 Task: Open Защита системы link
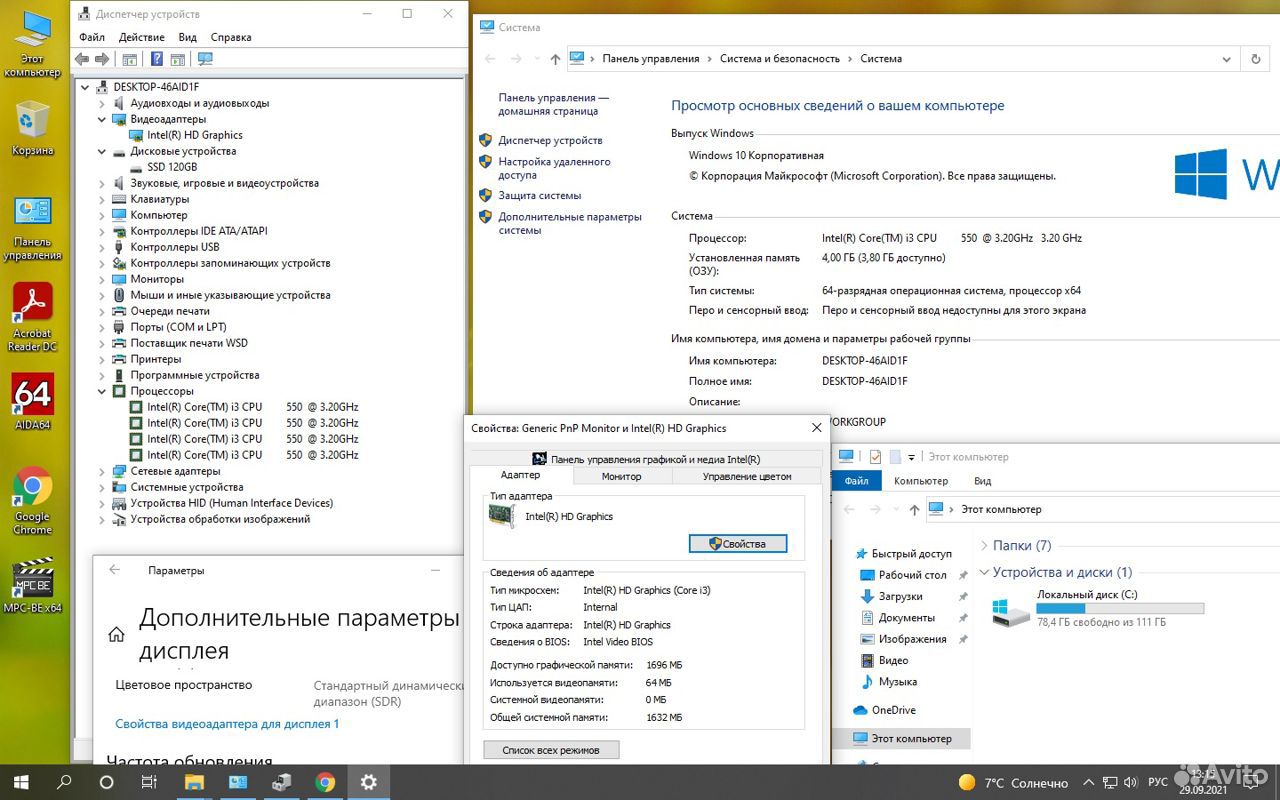540,196
